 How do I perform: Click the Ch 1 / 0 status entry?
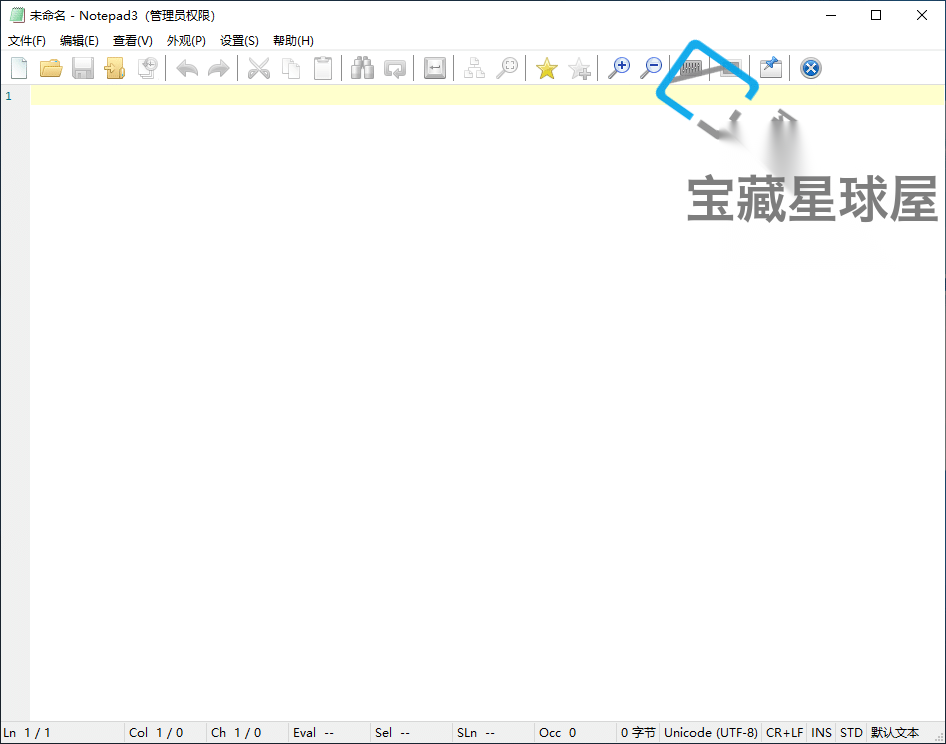(236, 733)
